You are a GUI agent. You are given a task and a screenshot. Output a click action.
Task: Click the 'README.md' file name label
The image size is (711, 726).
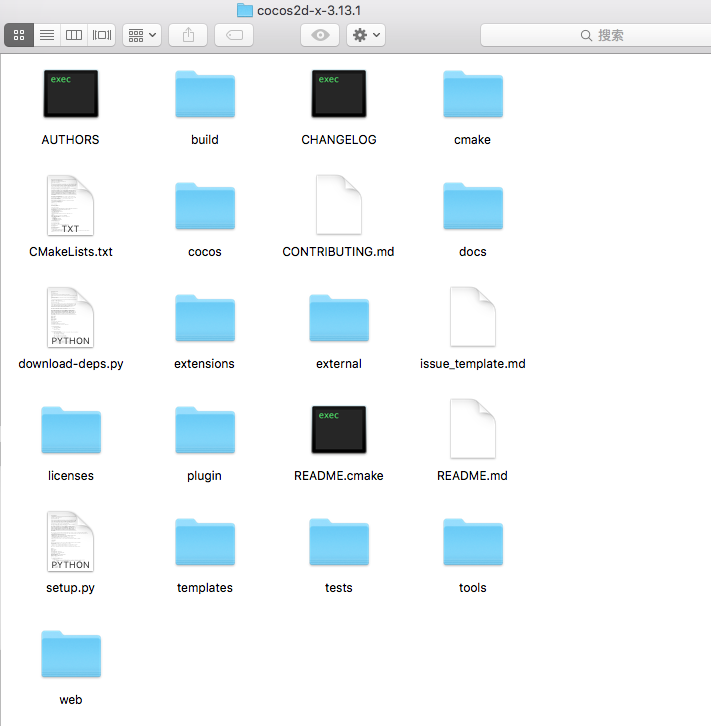472,476
